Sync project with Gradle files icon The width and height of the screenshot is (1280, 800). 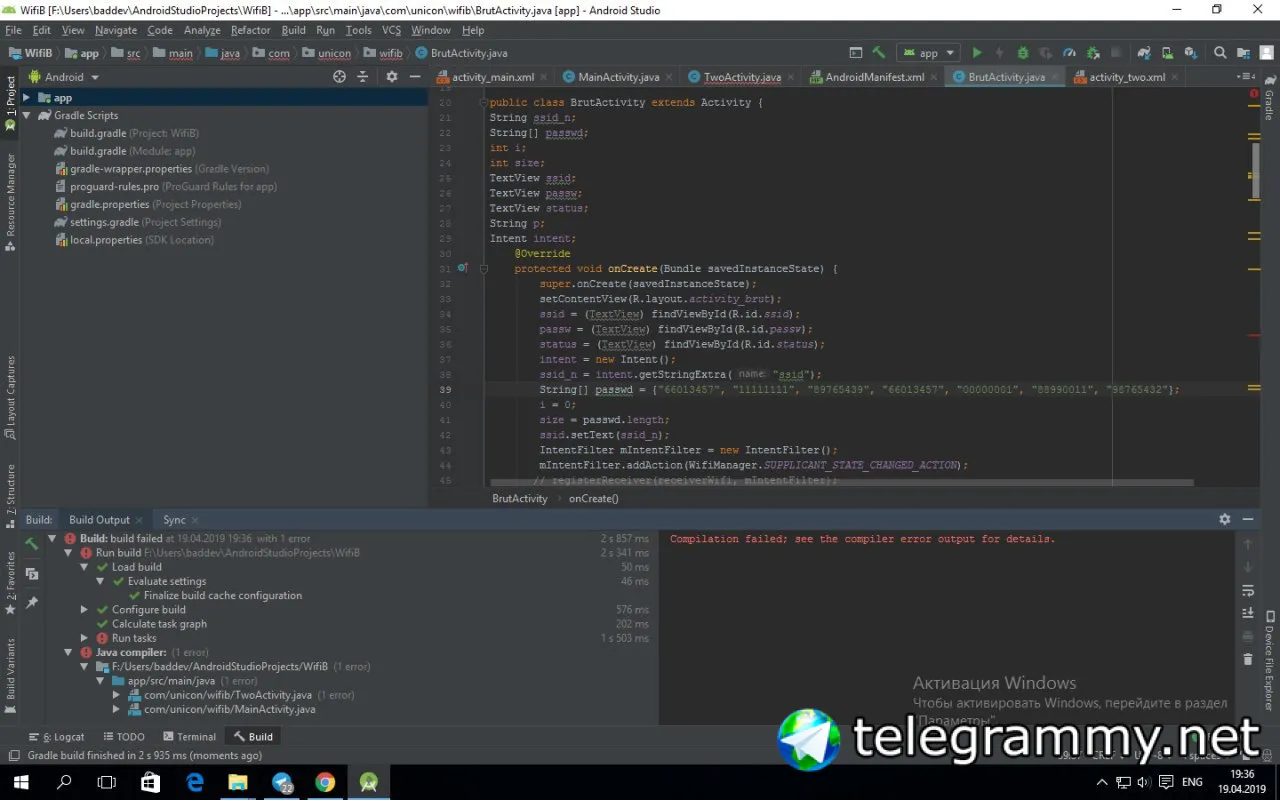pyautogui.click(x=1144, y=53)
